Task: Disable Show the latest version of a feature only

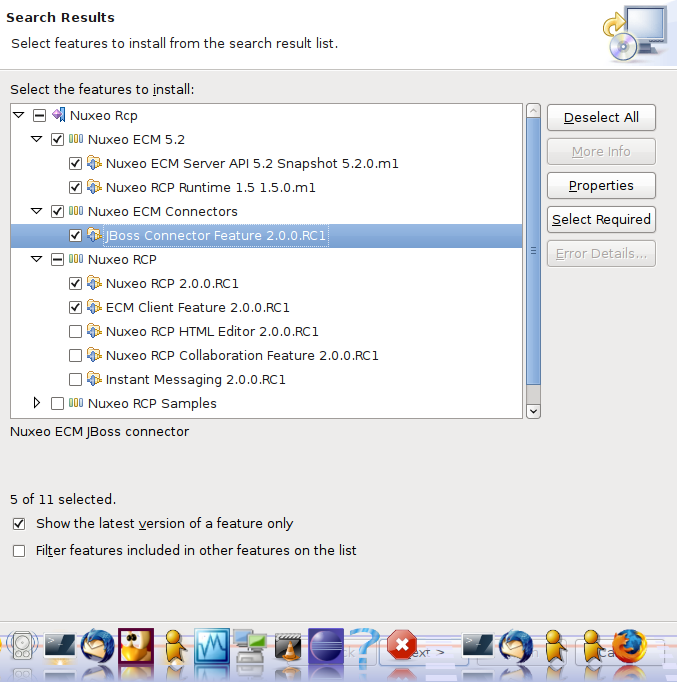Action: click(x=19, y=524)
